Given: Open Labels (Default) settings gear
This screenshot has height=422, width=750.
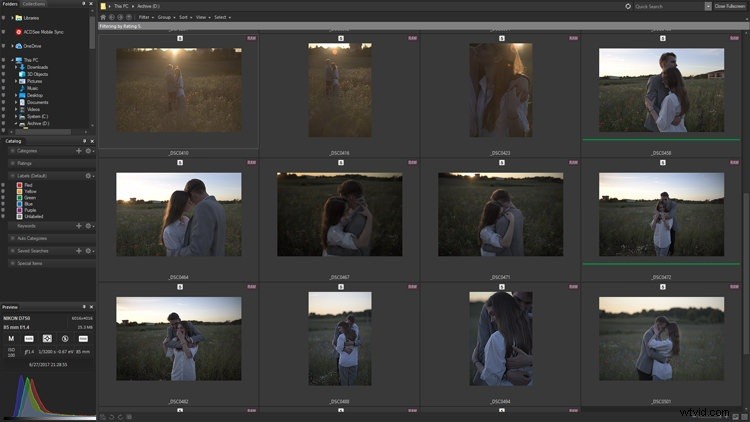Looking at the screenshot, I should tap(88, 176).
